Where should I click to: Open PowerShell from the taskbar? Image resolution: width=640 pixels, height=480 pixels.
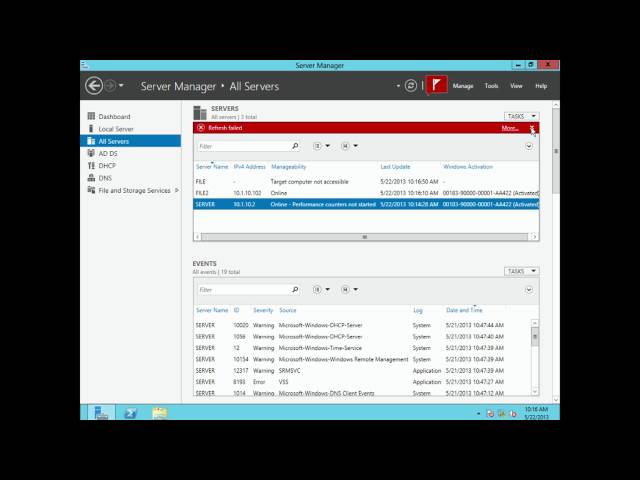[131, 413]
